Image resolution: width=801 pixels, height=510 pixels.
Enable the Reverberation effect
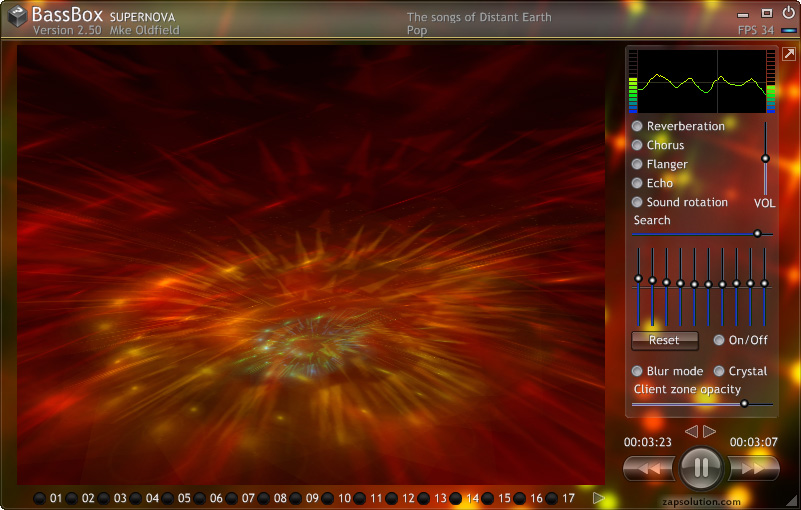click(x=637, y=126)
